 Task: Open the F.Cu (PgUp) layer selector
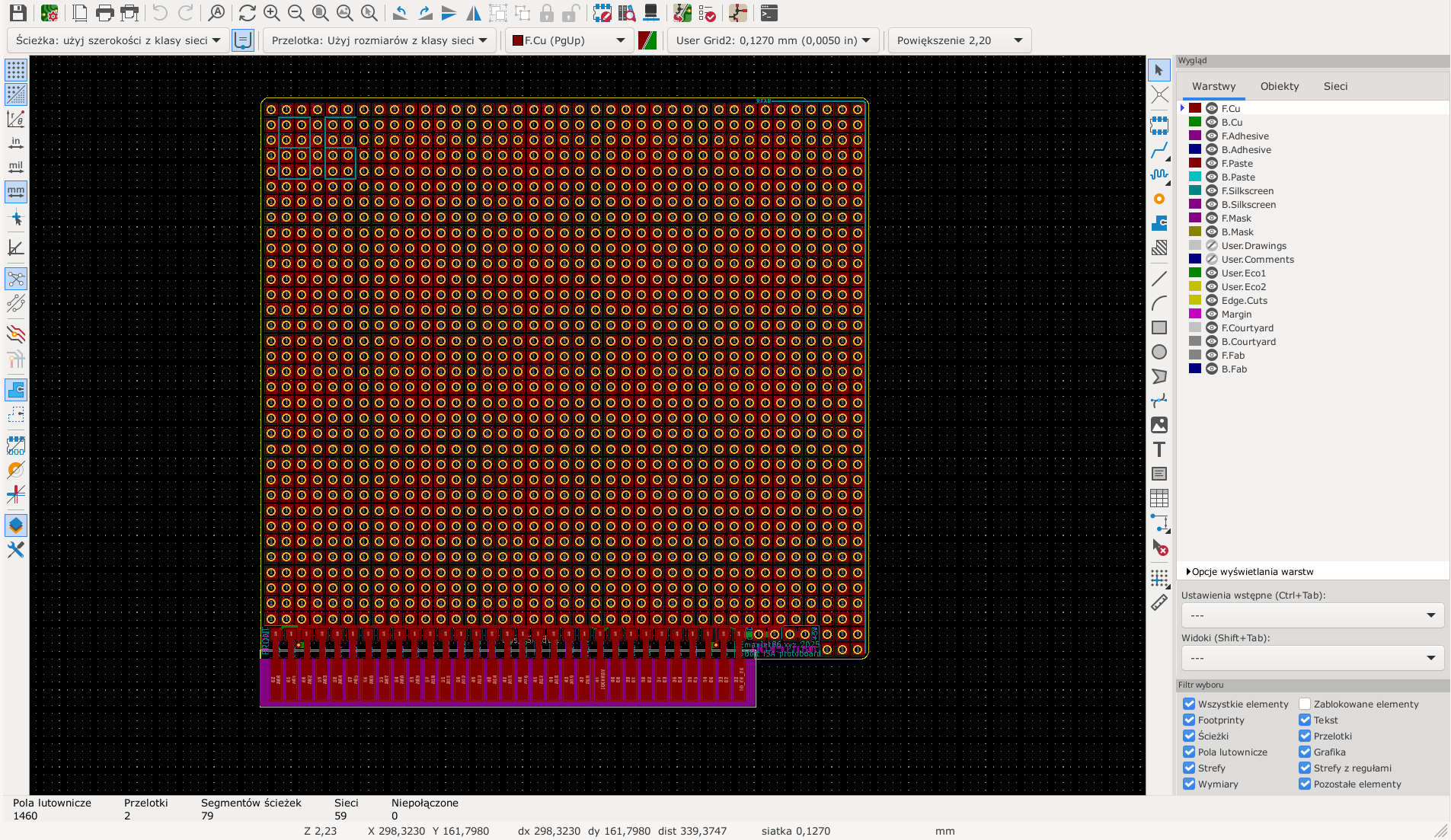pyautogui.click(x=570, y=40)
